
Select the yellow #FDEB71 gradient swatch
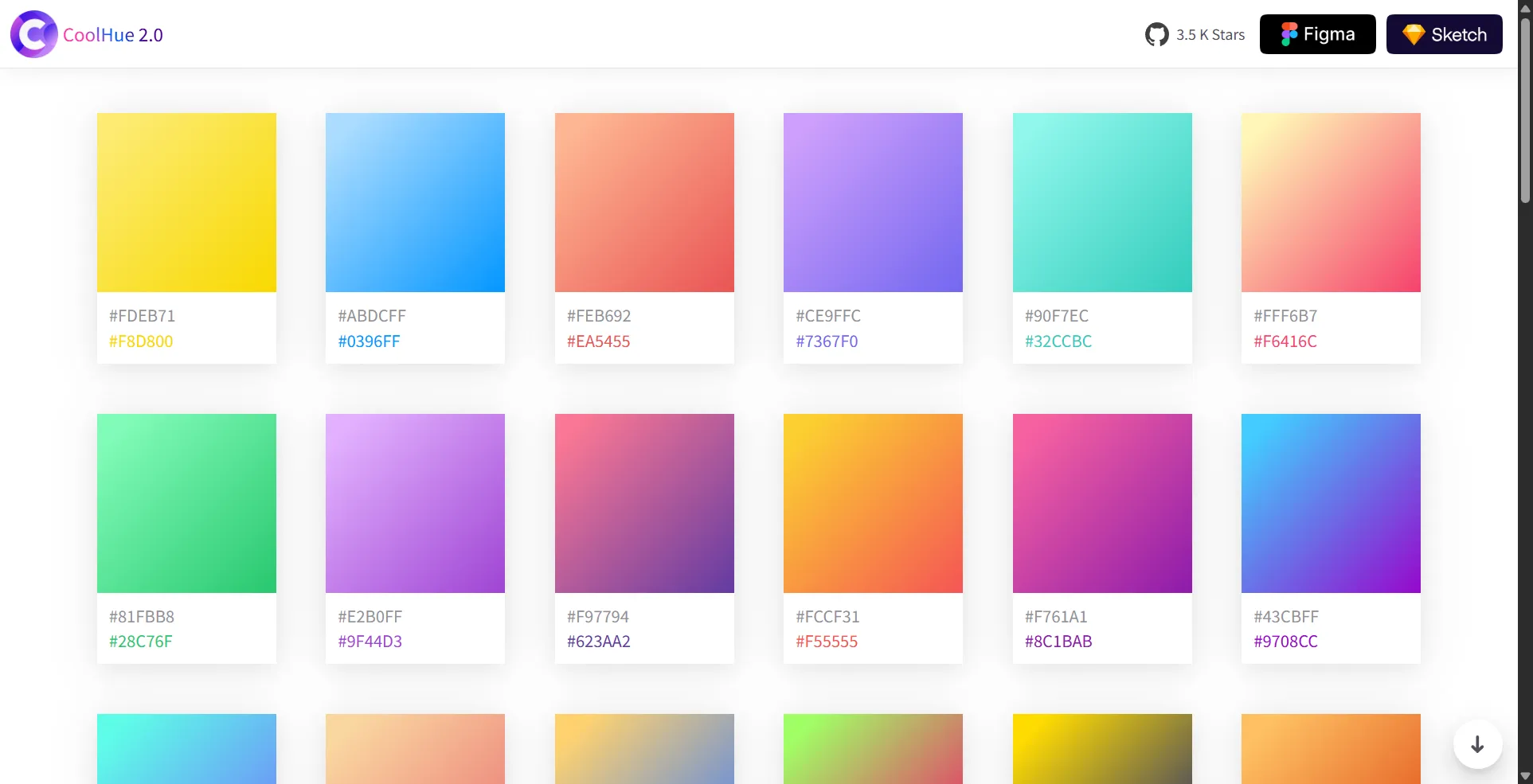(186, 202)
